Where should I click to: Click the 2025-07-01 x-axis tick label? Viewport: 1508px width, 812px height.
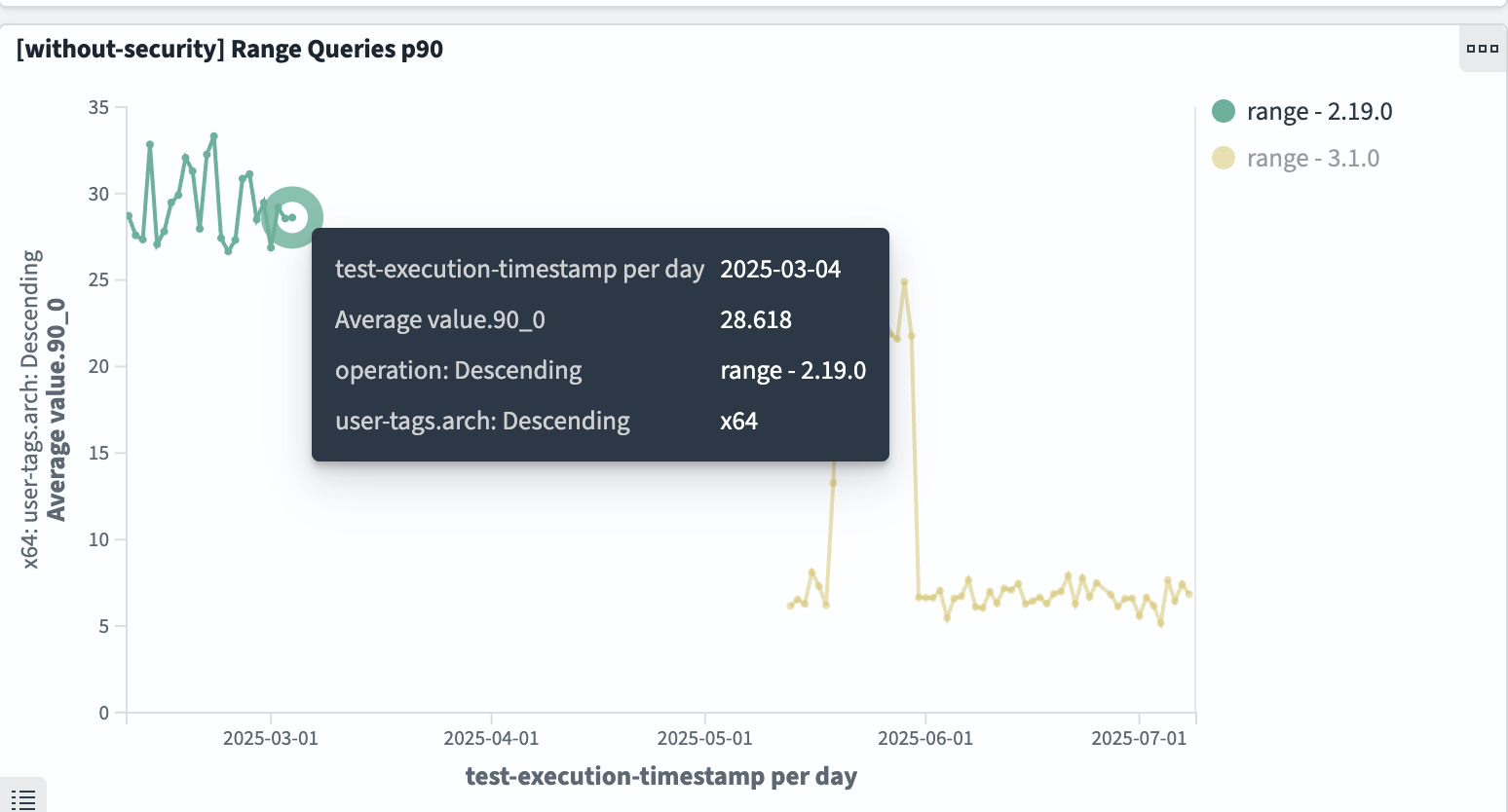[x=1139, y=738]
